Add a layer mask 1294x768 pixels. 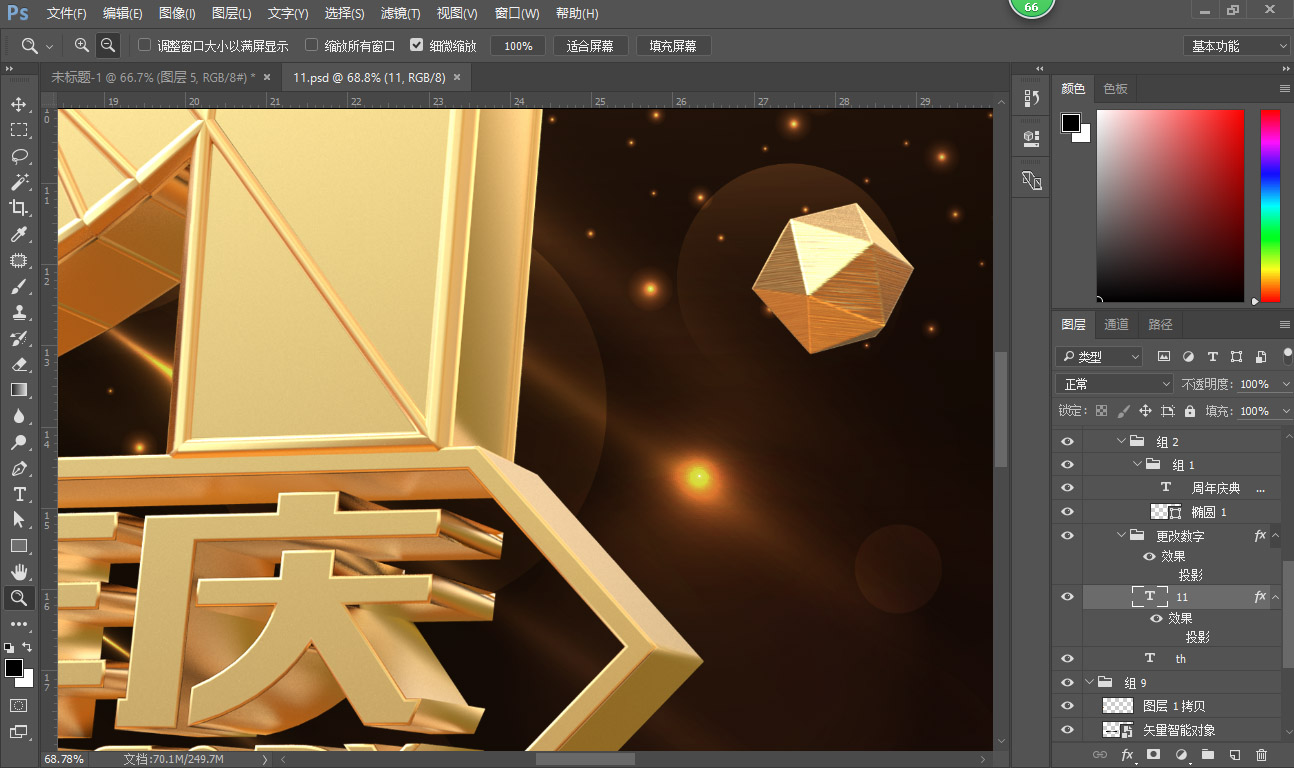(x=1153, y=755)
